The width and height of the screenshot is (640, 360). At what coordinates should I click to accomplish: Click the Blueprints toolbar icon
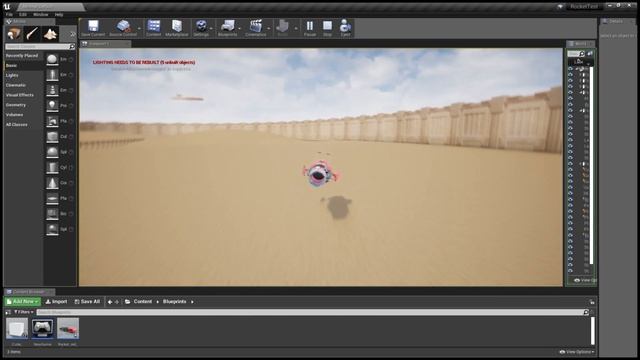pos(227,26)
